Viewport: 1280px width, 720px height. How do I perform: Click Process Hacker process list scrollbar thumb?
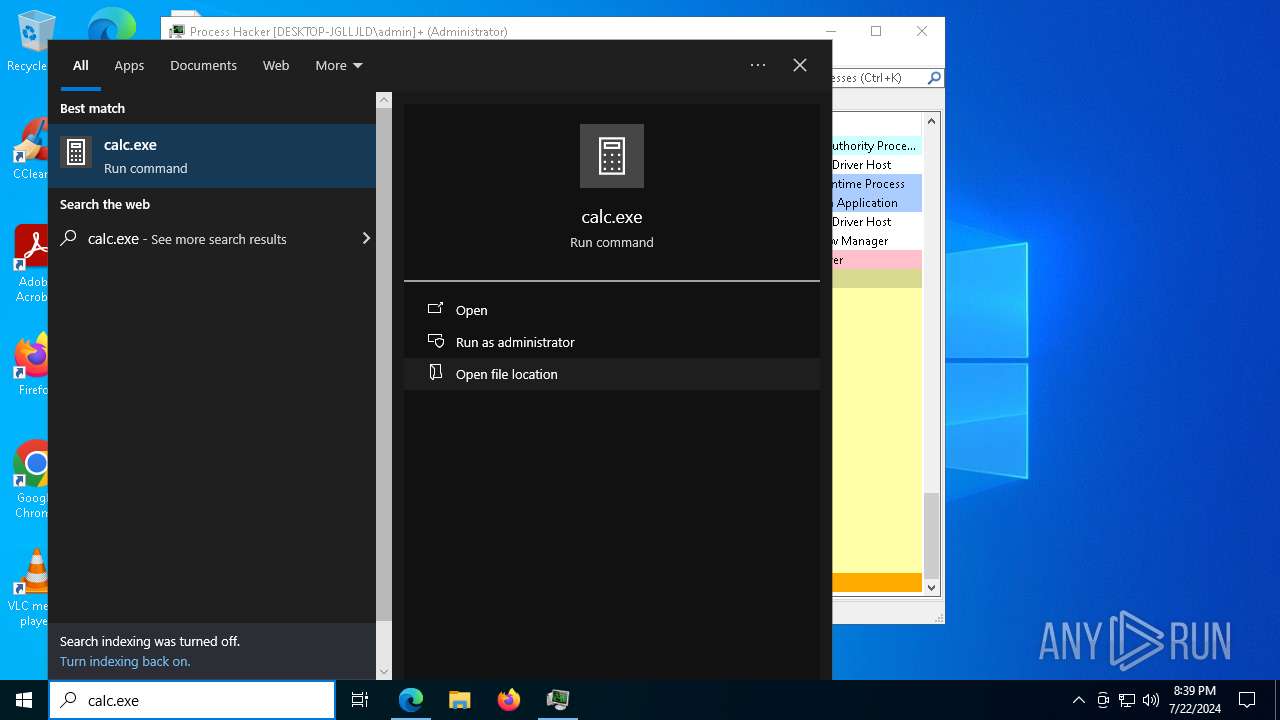click(931, 536)
